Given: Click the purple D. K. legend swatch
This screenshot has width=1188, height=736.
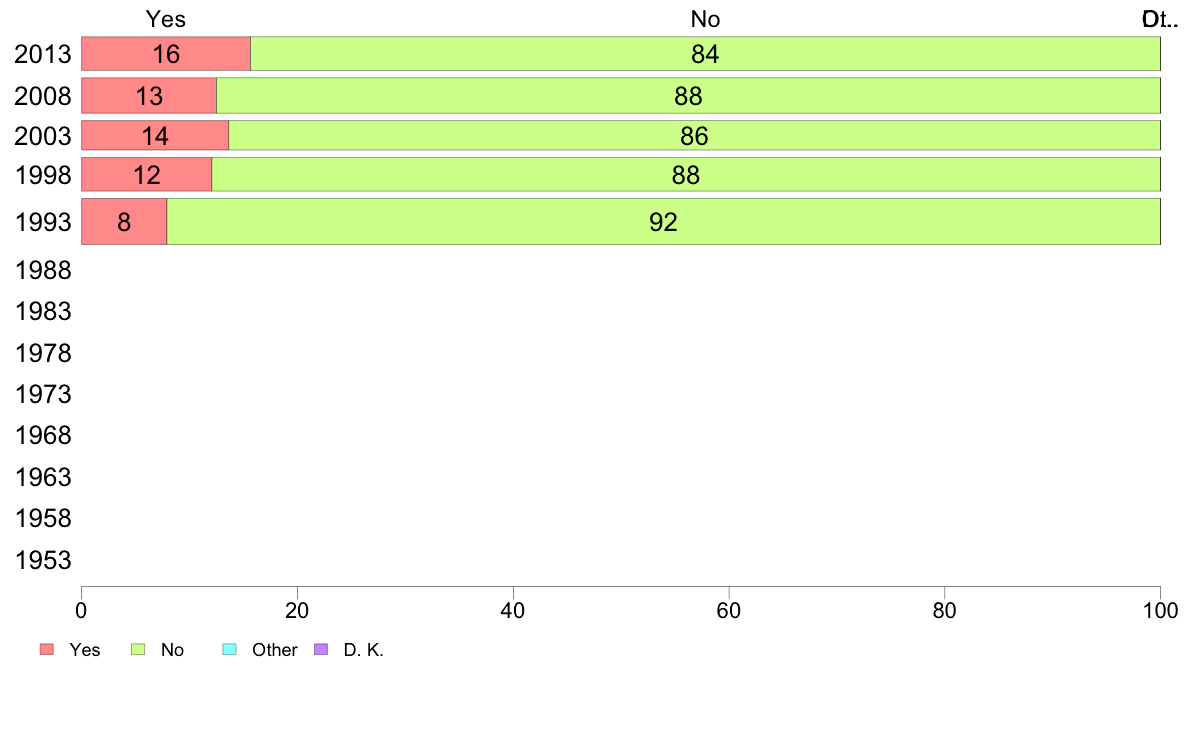Looking at the screenshot, I should (x=320, y=650).
